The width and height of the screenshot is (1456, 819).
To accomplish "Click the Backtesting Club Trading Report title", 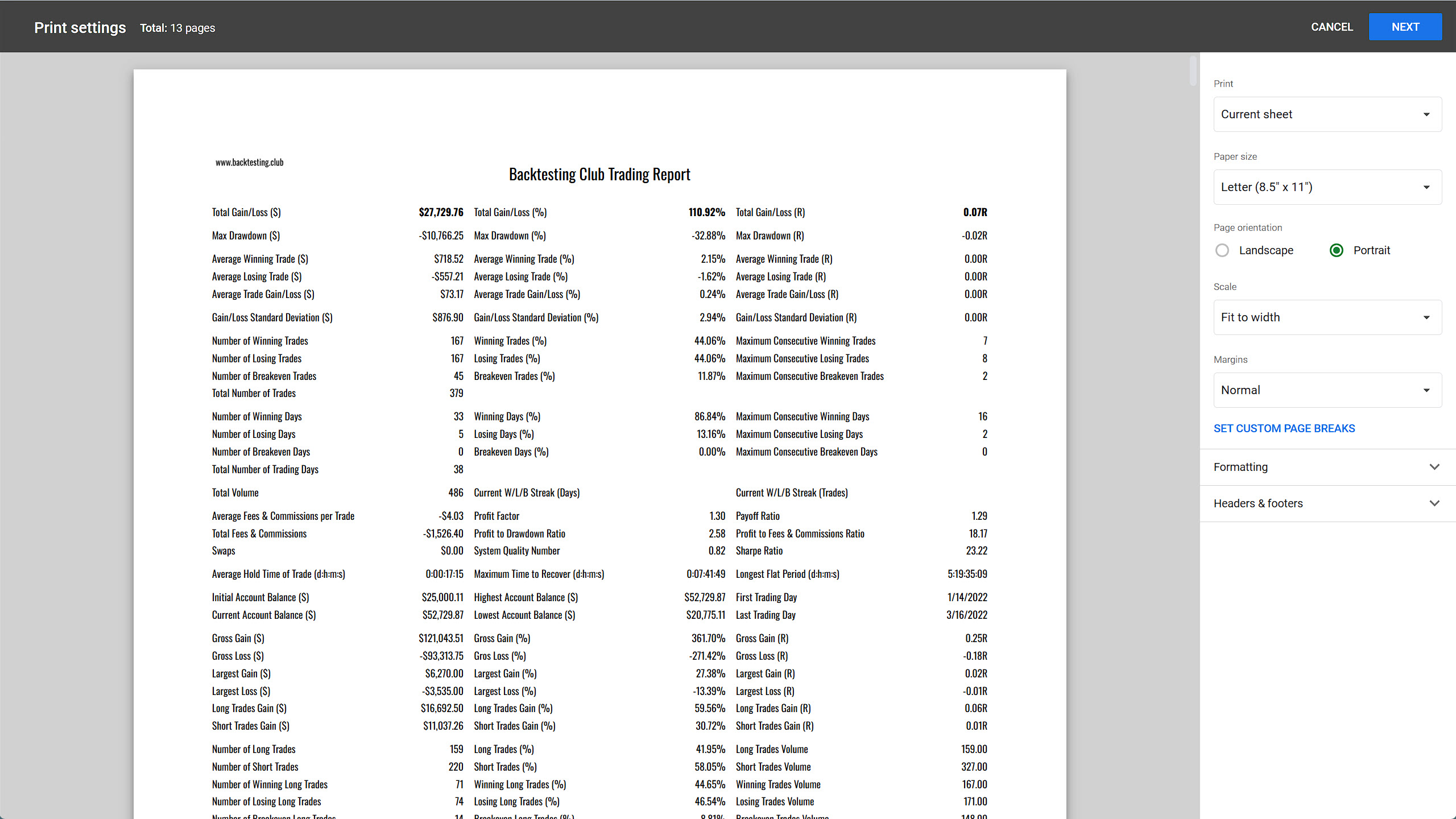I will [x=599, y=174].
